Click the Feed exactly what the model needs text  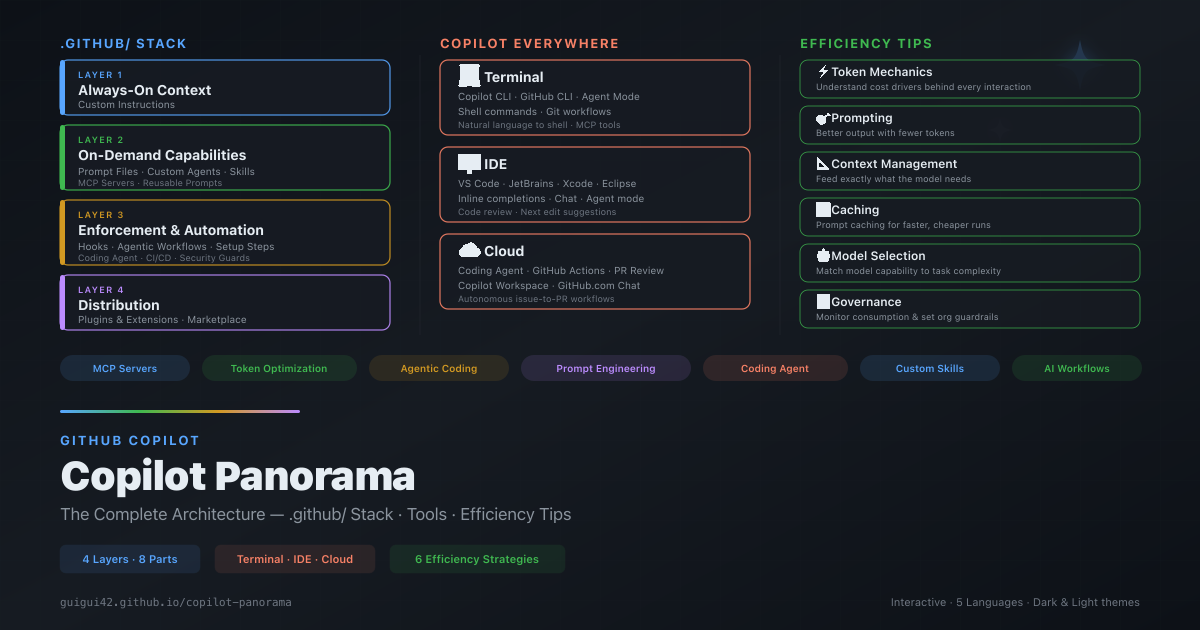[893, 179]
